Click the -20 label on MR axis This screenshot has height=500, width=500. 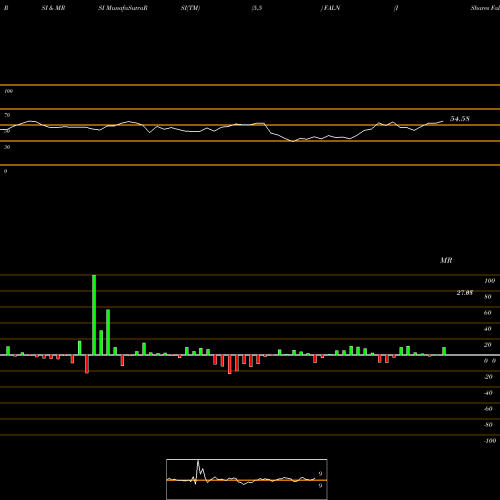[488, 377]
